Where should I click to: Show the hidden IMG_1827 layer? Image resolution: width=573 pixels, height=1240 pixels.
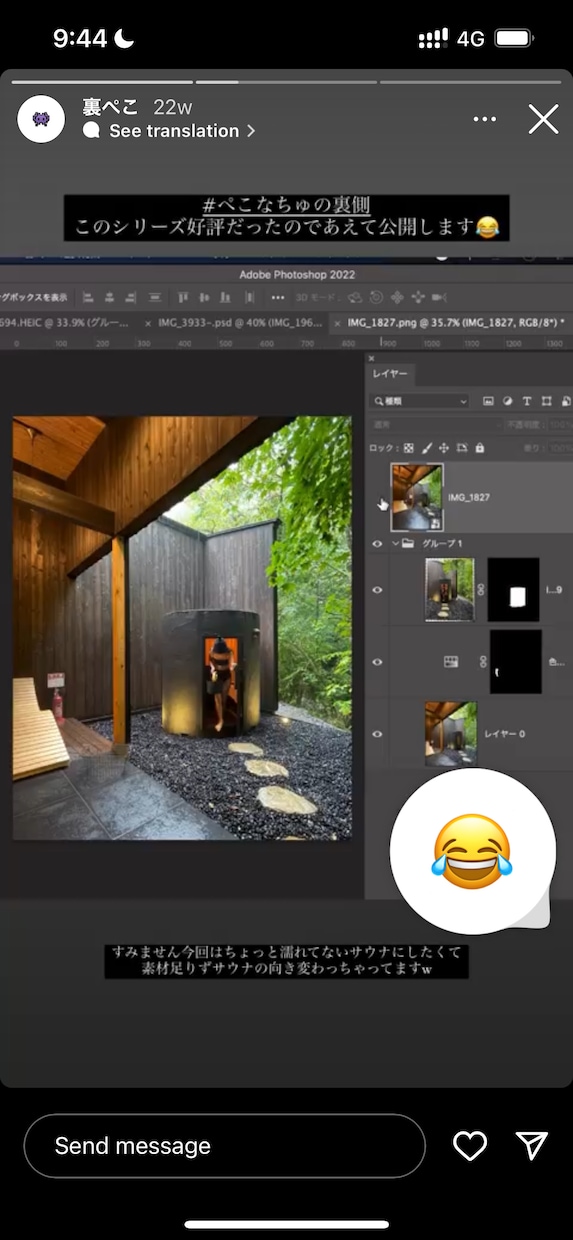point(378,497)
